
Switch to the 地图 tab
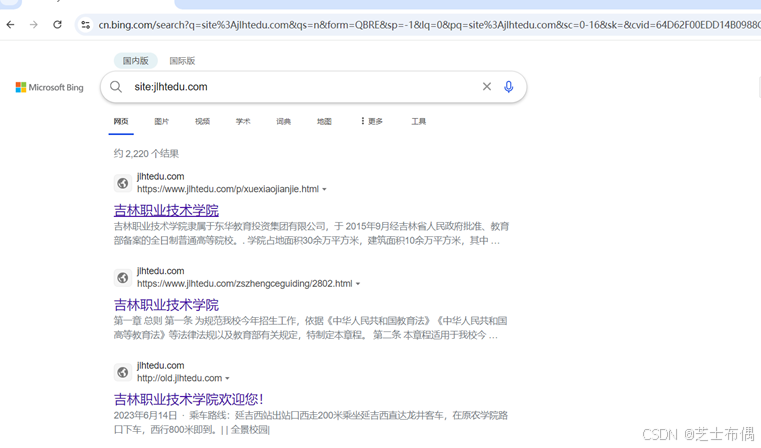click(324, 121)
